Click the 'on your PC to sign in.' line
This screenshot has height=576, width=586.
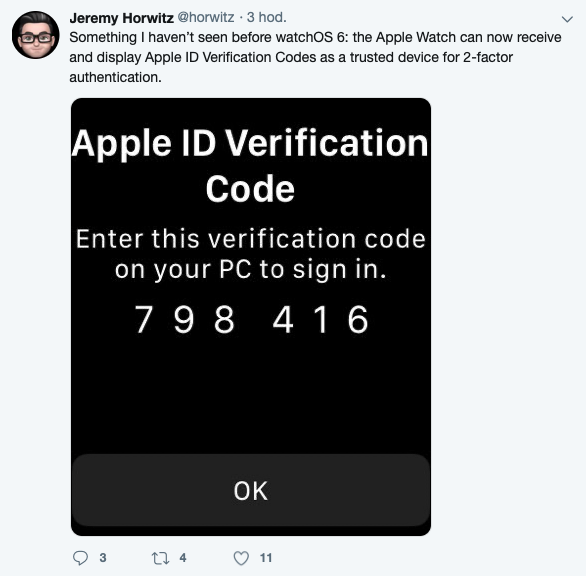[x=250, y=269]
